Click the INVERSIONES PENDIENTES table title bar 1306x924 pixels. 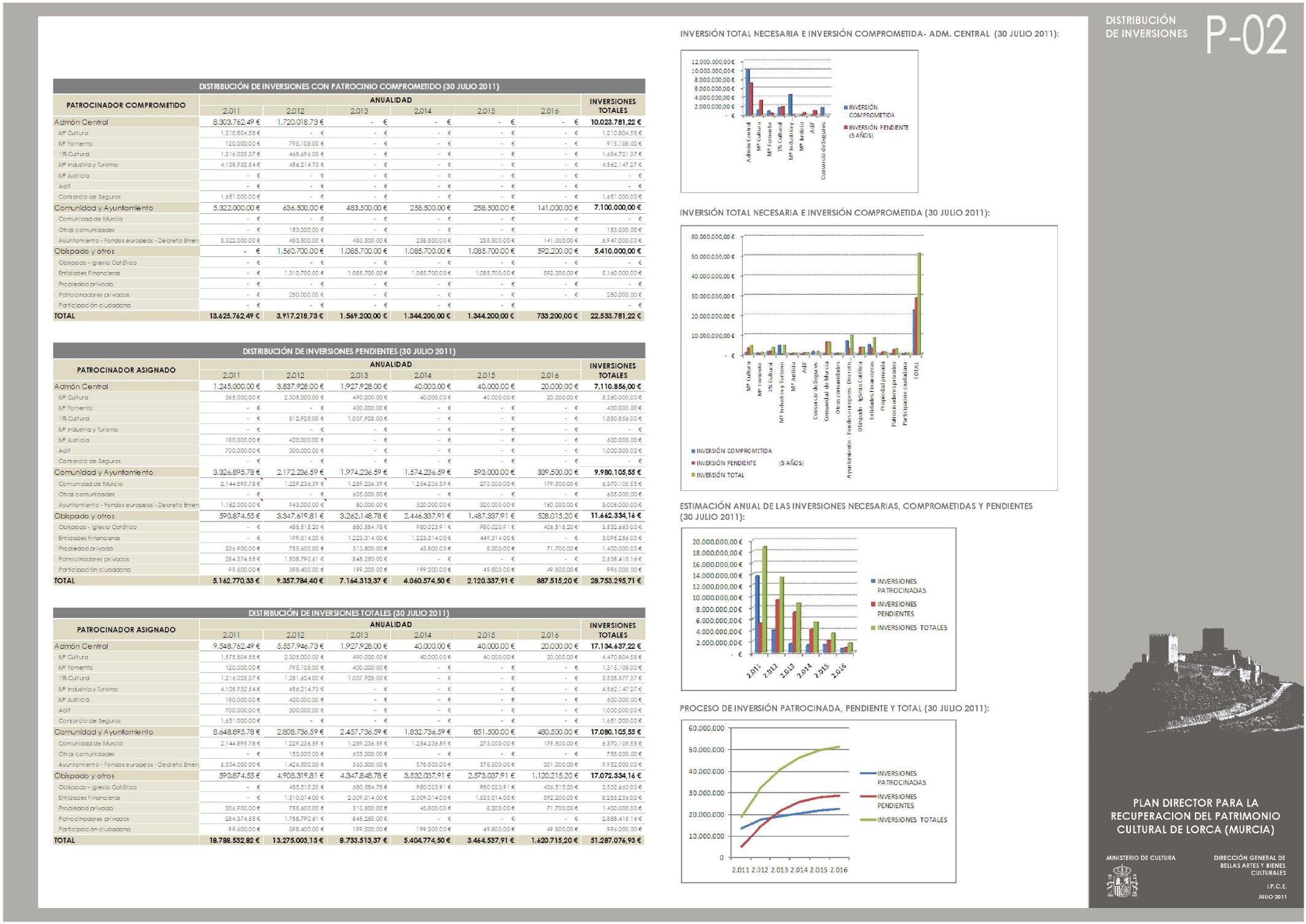[x=349, y=351]
